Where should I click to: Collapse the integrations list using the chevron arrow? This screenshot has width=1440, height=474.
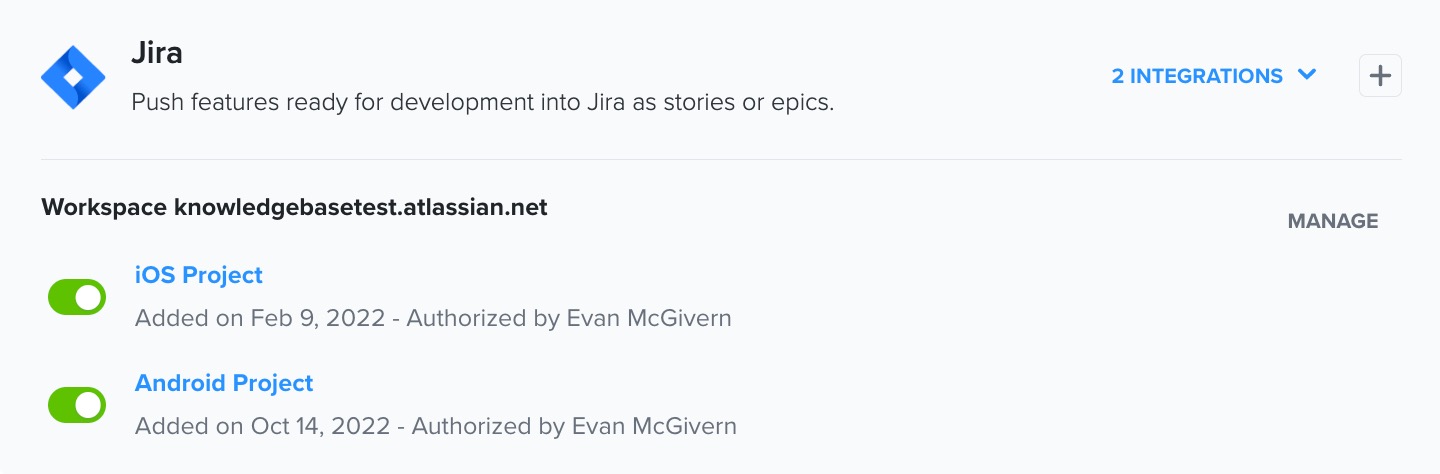point(1306,75)
